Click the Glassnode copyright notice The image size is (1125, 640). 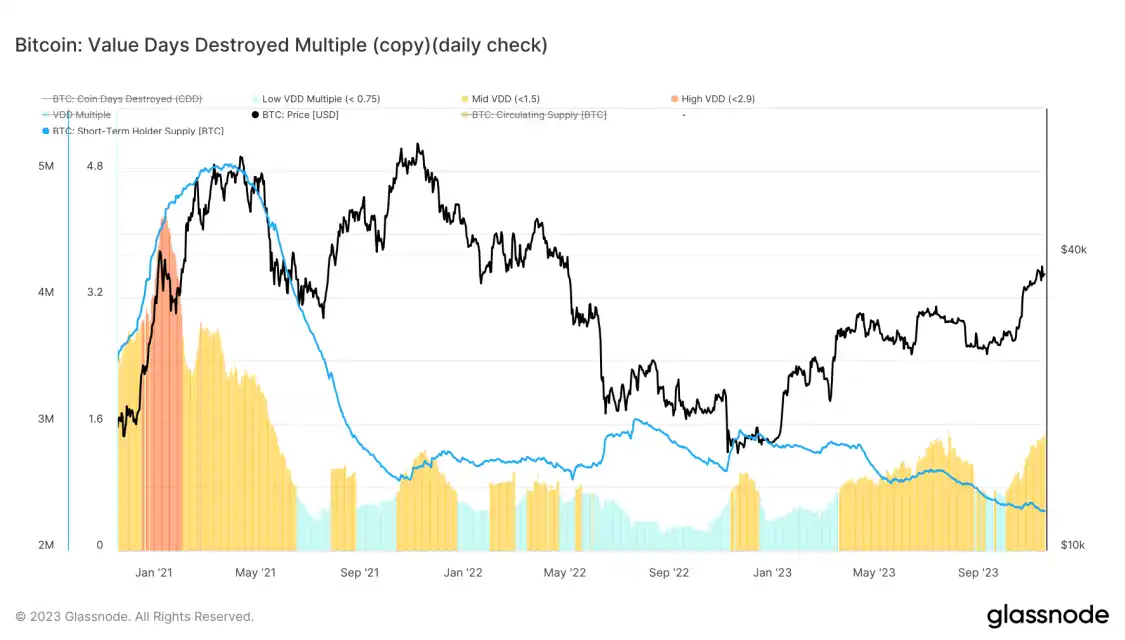134,616
